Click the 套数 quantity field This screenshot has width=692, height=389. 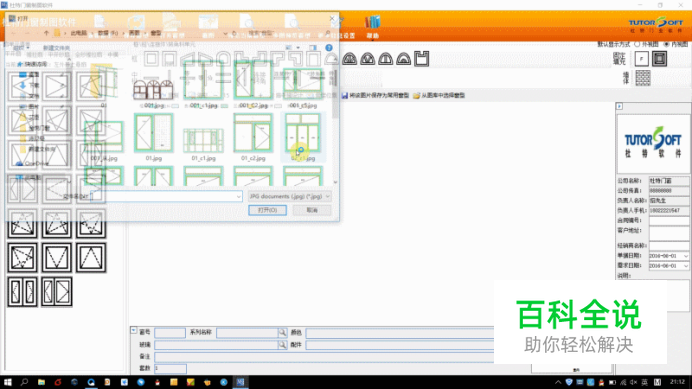[x=170, y=368]
